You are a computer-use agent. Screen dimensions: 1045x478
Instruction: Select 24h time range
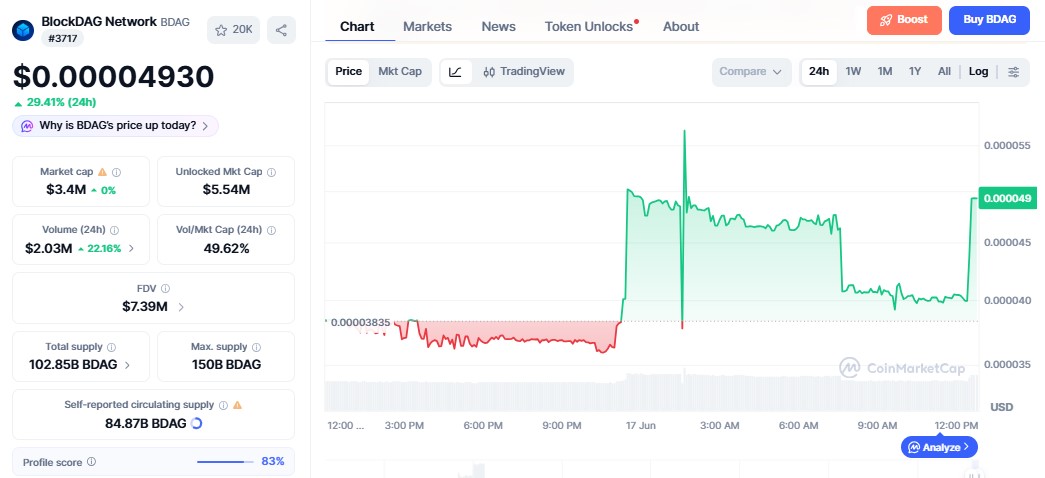click(818, 71)
